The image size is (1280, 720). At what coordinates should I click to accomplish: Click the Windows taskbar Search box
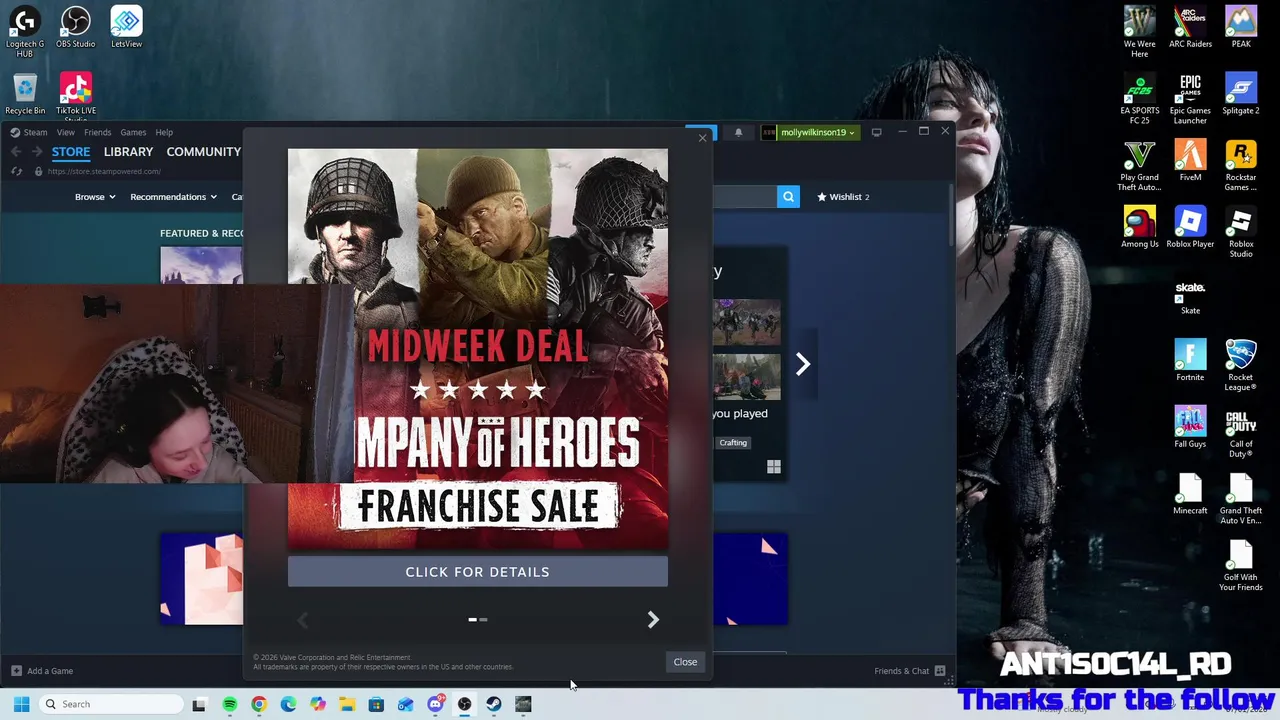click(111, 704)
